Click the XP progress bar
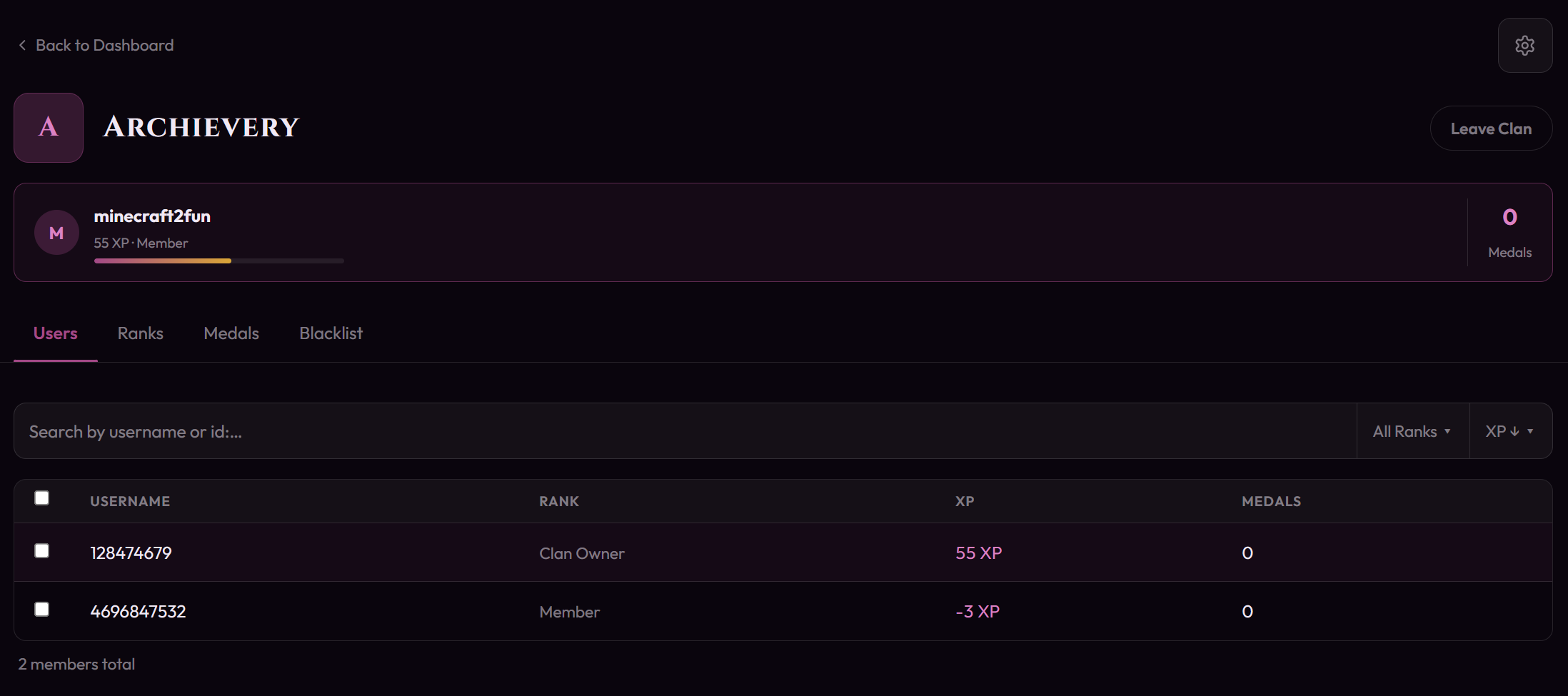Screen dimensions: 1568x696 point(219,261)
